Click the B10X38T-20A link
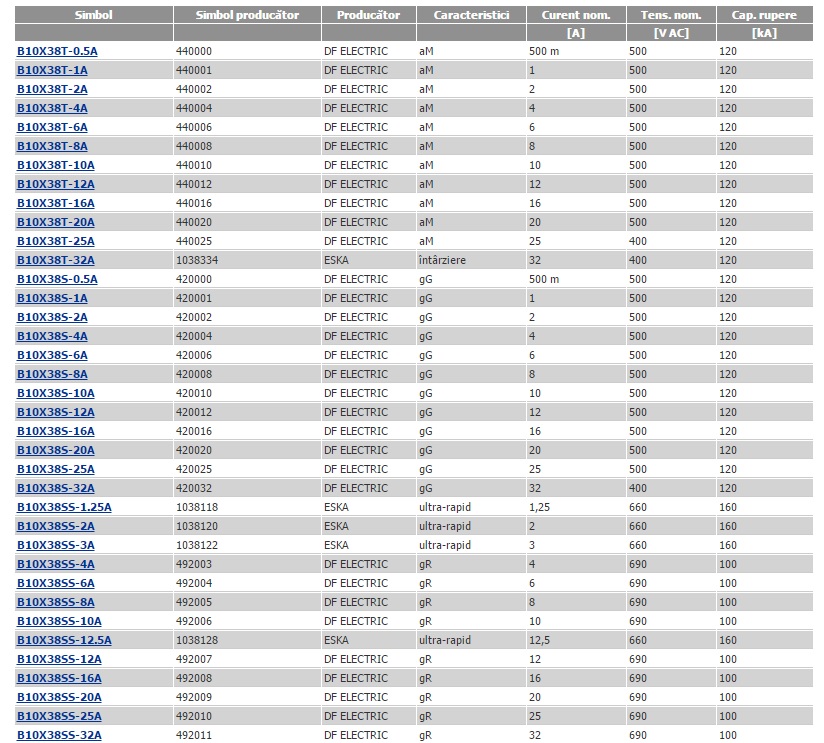The image size is (824, 743). click(x=56, y=222)
